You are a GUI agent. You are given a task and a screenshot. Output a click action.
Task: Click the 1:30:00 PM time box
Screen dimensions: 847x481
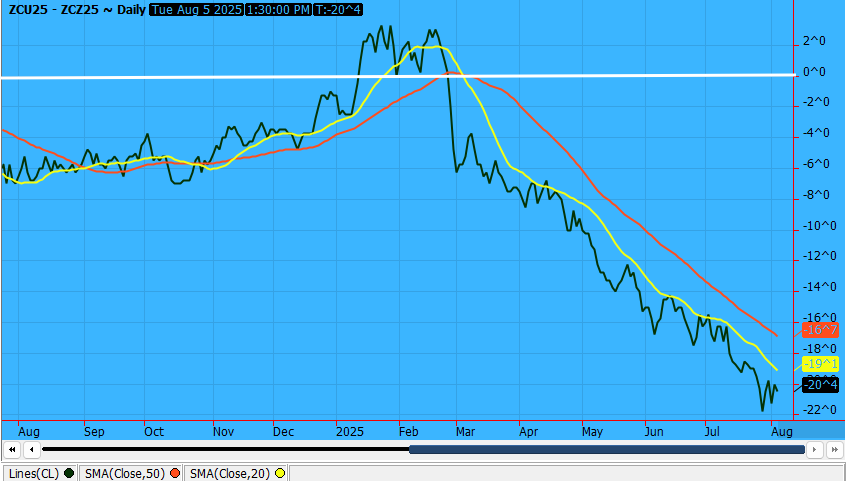coord(275,9)
